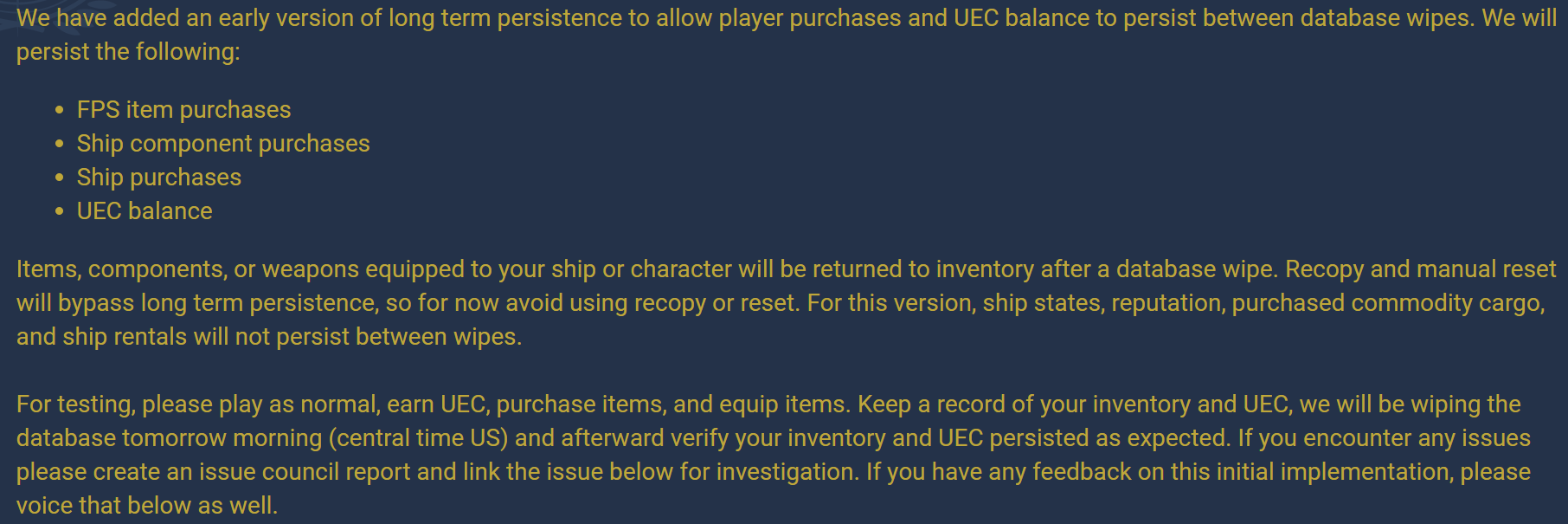Click the phrase "(central time US)"
This screenshot has width=1568, height=524.
[418, 438]
